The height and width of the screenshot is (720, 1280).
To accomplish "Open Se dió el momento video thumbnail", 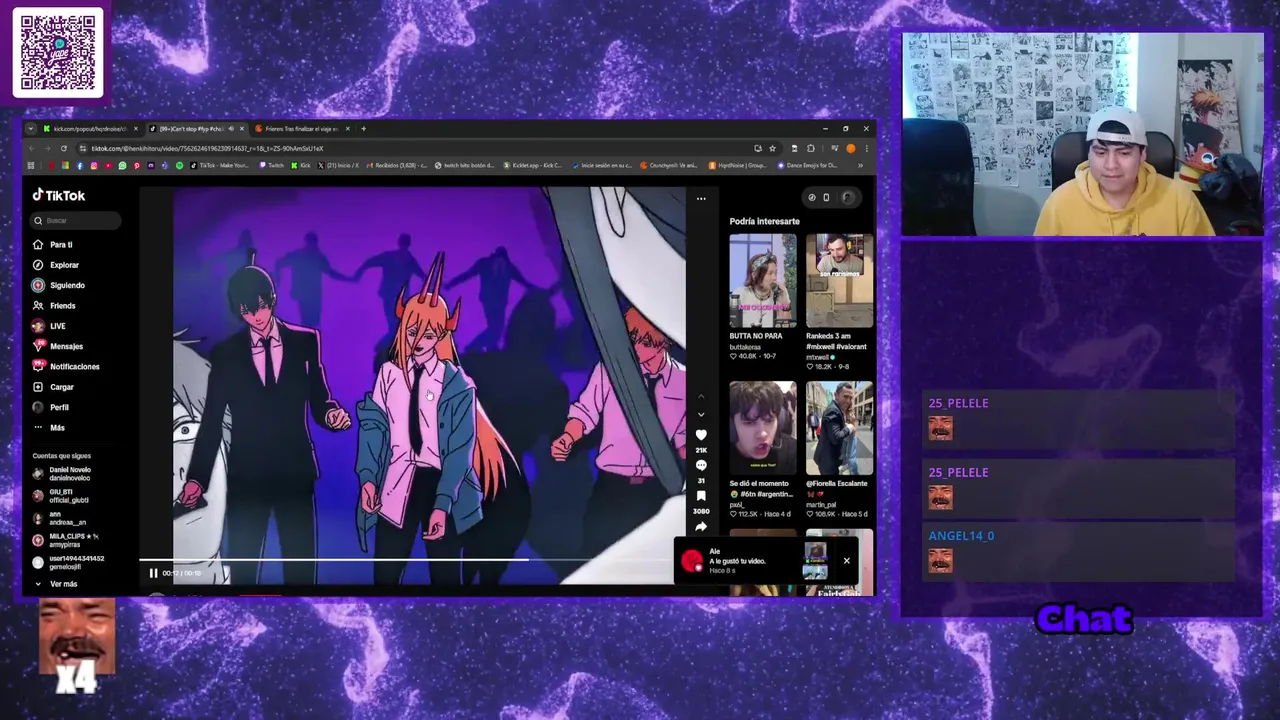I will 763,428.
